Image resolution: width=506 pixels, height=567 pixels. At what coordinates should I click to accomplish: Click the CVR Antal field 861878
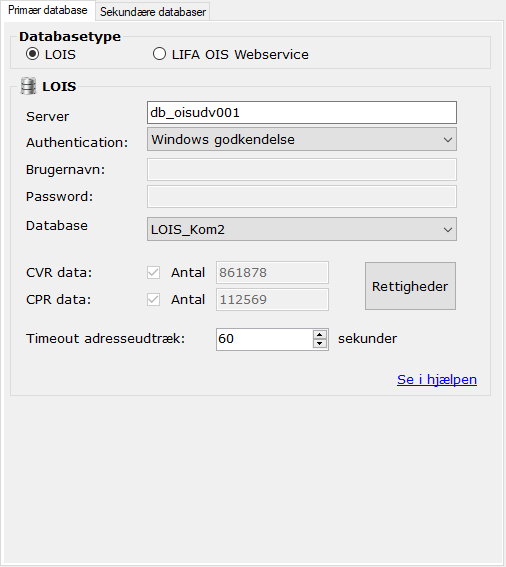click(272, 272)
